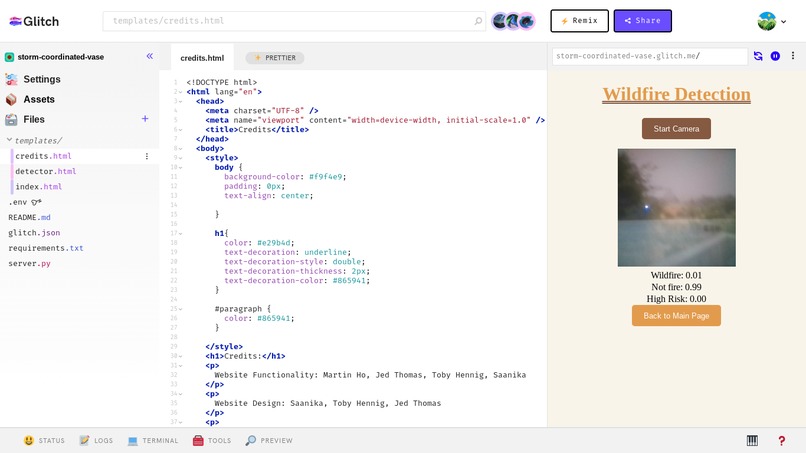Screen dimensions: 806x453
Task: Select the credits.html editor tab
Action: pos(202,58)
